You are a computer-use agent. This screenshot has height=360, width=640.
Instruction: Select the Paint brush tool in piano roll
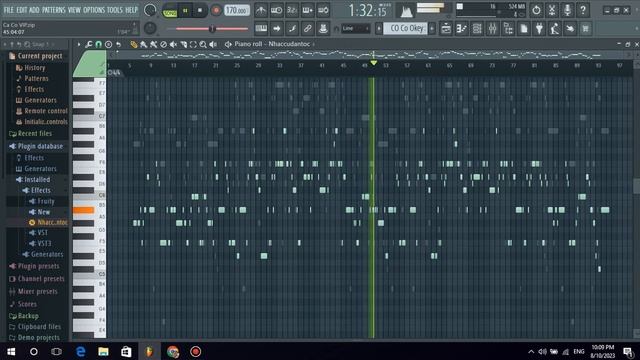tap(144, 44)
